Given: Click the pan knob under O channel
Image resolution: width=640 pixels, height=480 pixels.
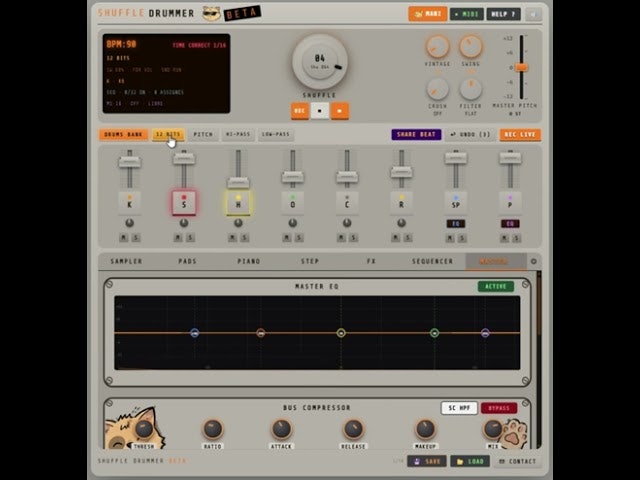Looking at the screenshot, I should tap(293, 223).
